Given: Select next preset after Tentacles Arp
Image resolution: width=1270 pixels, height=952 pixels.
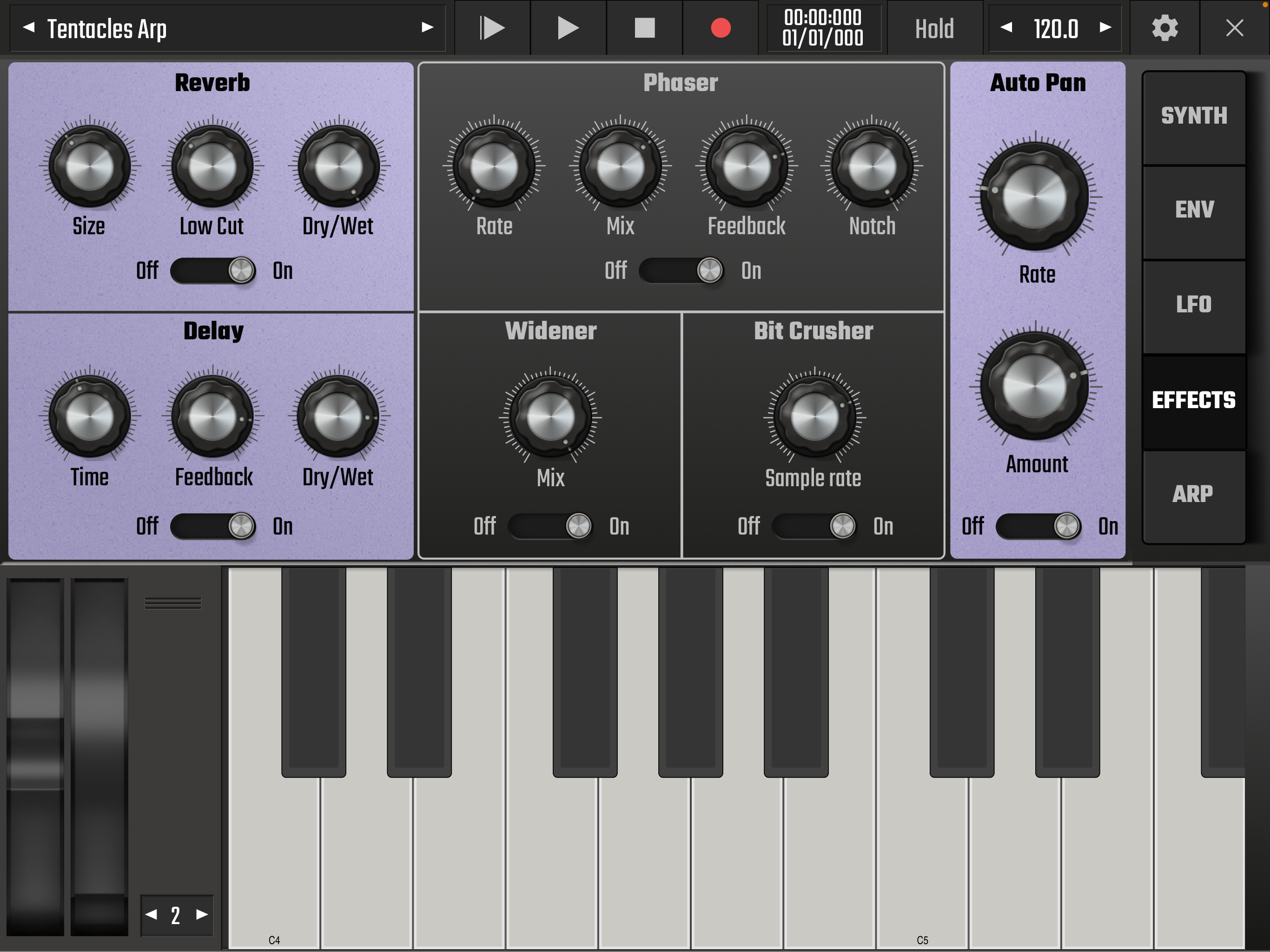Looking at the screenshot, I should pos(427,27).
